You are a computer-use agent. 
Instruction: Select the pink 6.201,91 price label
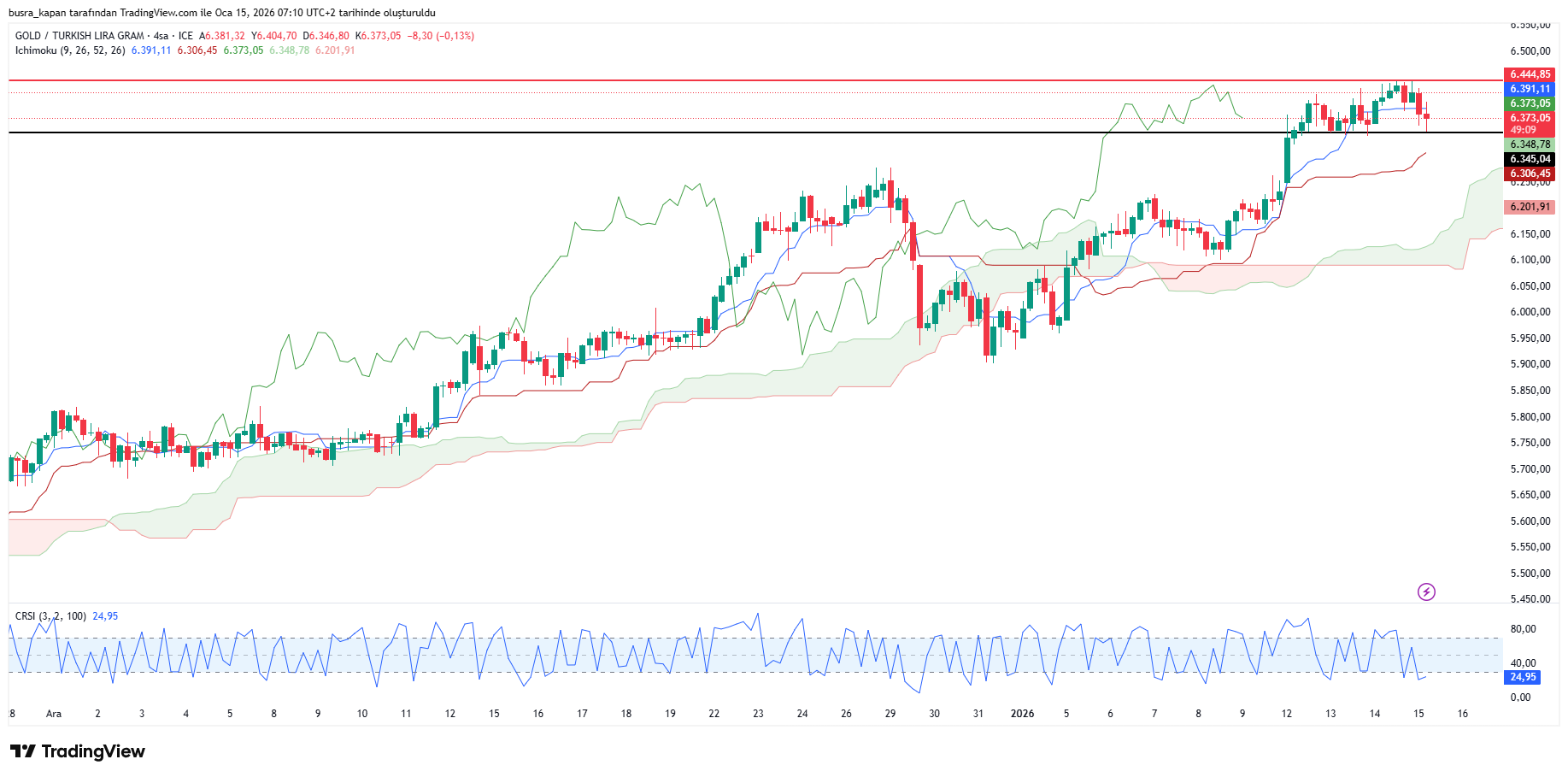coord(1529,207)
